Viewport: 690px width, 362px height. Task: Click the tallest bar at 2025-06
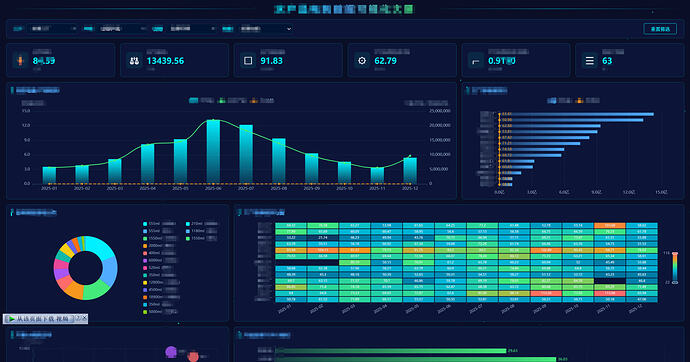tap(213, 152)
